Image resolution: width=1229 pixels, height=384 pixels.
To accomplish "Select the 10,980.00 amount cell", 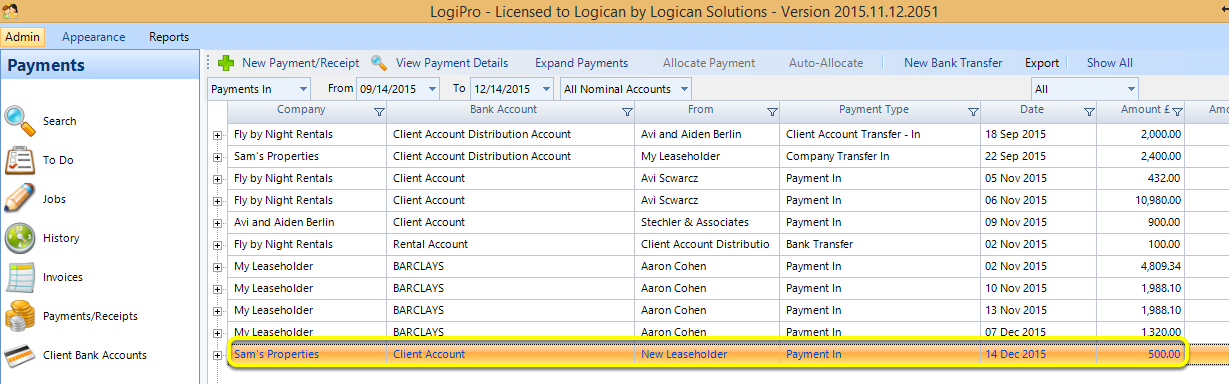I will pos(1140,200).
